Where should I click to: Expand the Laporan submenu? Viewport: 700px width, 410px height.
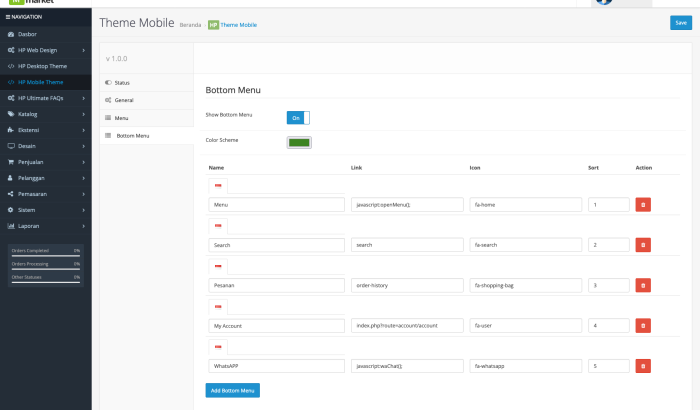[83, 226]
